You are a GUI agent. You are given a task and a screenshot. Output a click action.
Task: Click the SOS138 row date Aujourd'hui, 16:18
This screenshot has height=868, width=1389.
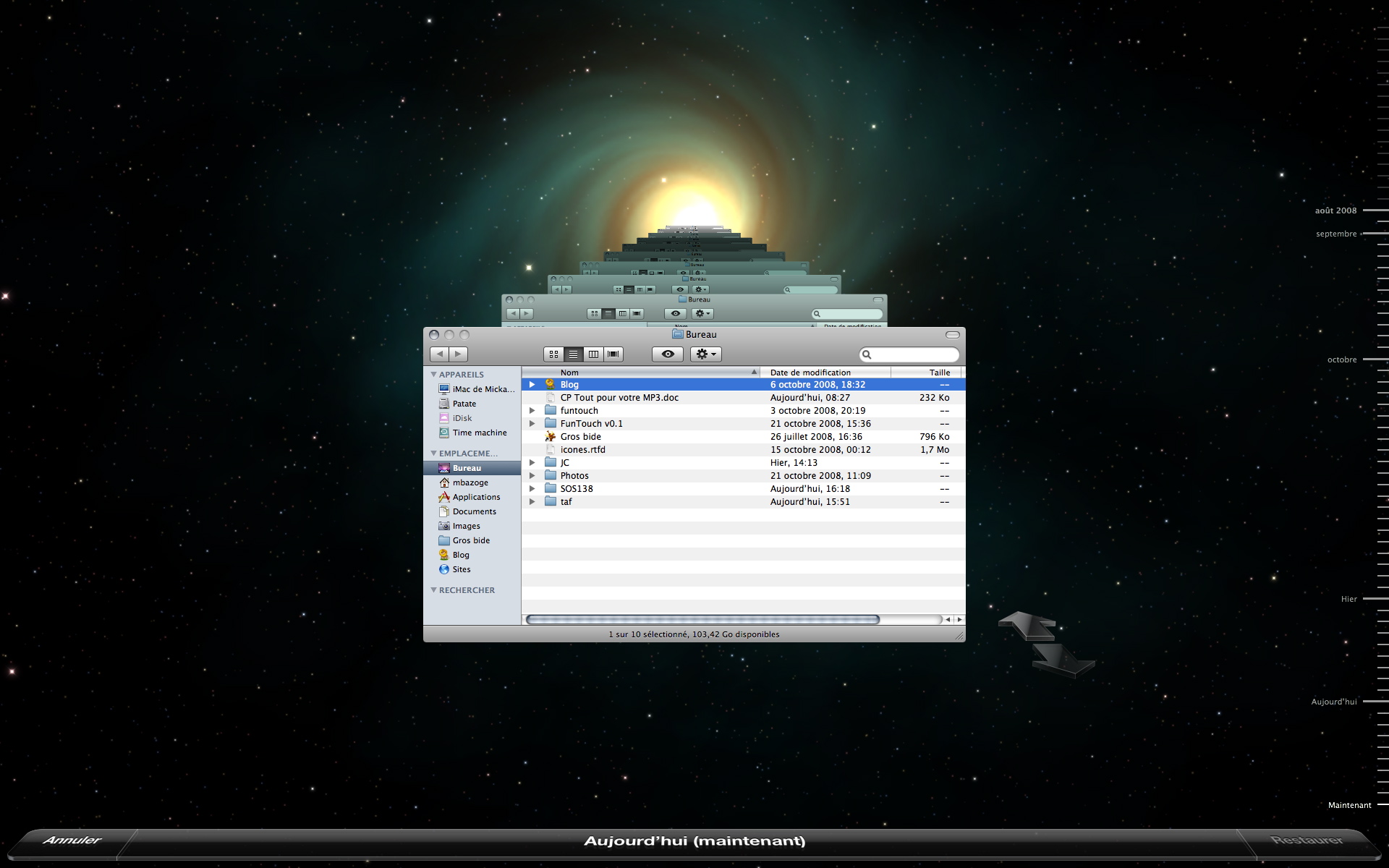[810, 489]
